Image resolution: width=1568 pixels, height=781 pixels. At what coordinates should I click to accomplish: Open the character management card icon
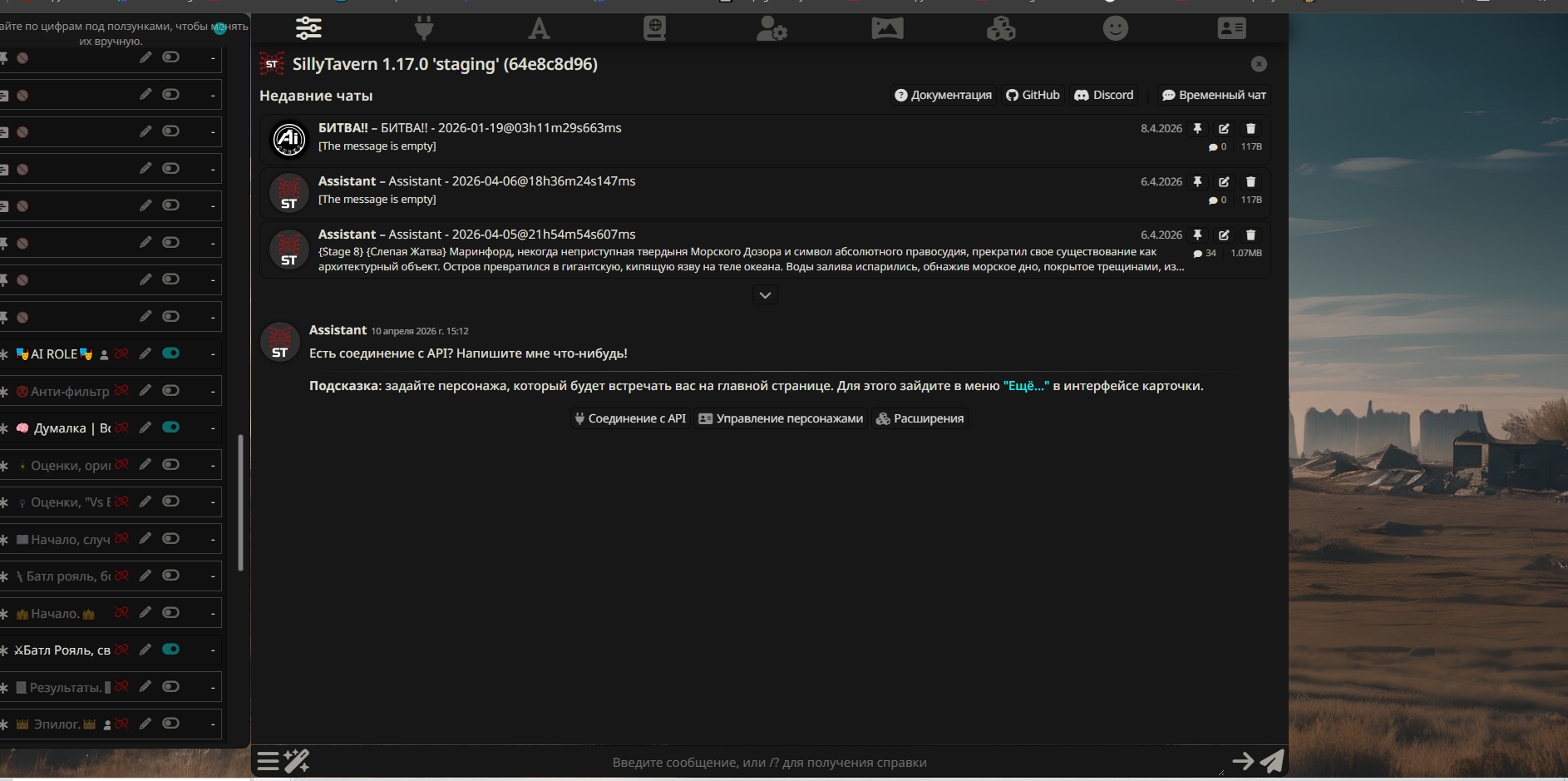coord(1231,28)
